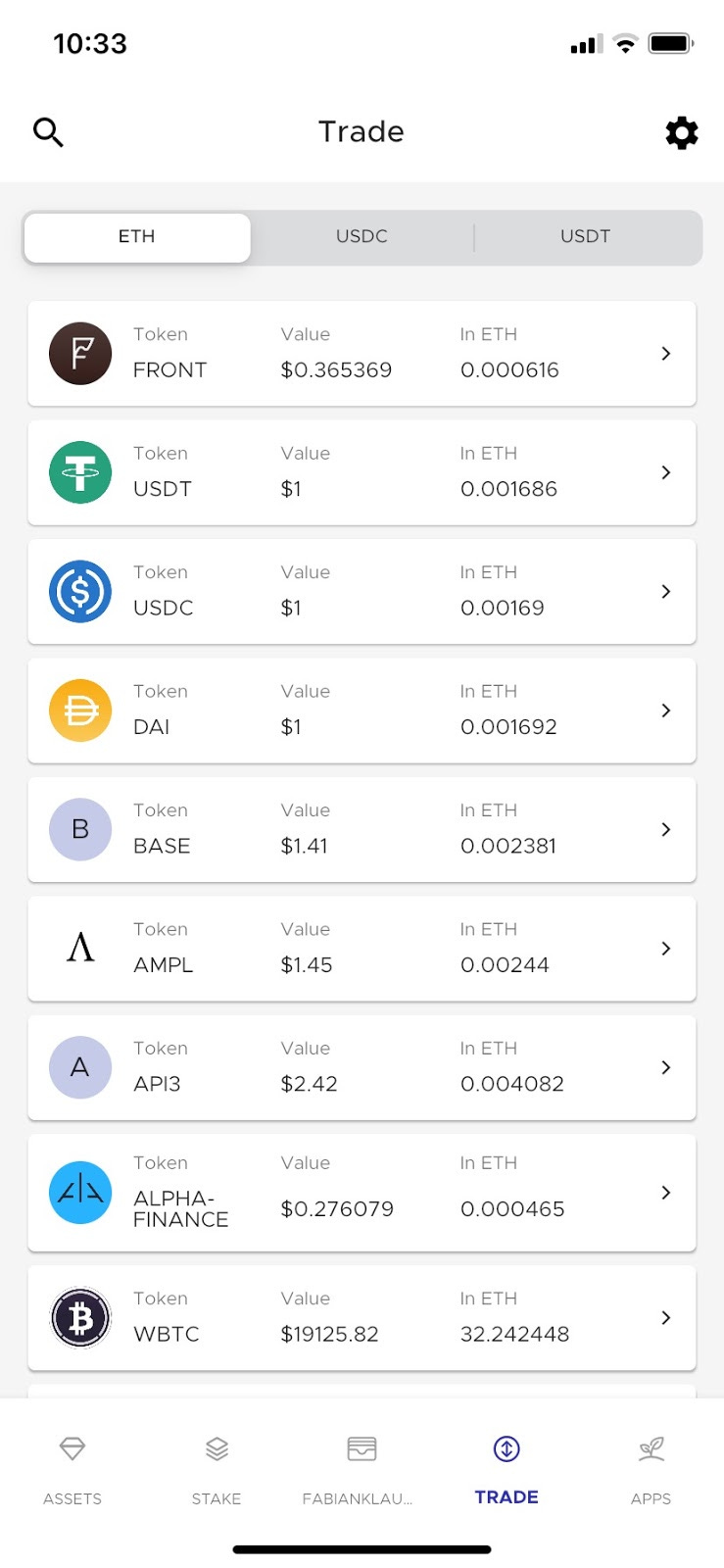This screenshot has width=724, height=1568.
Task: Tap the DAI token name
Action: coord(152,727)
